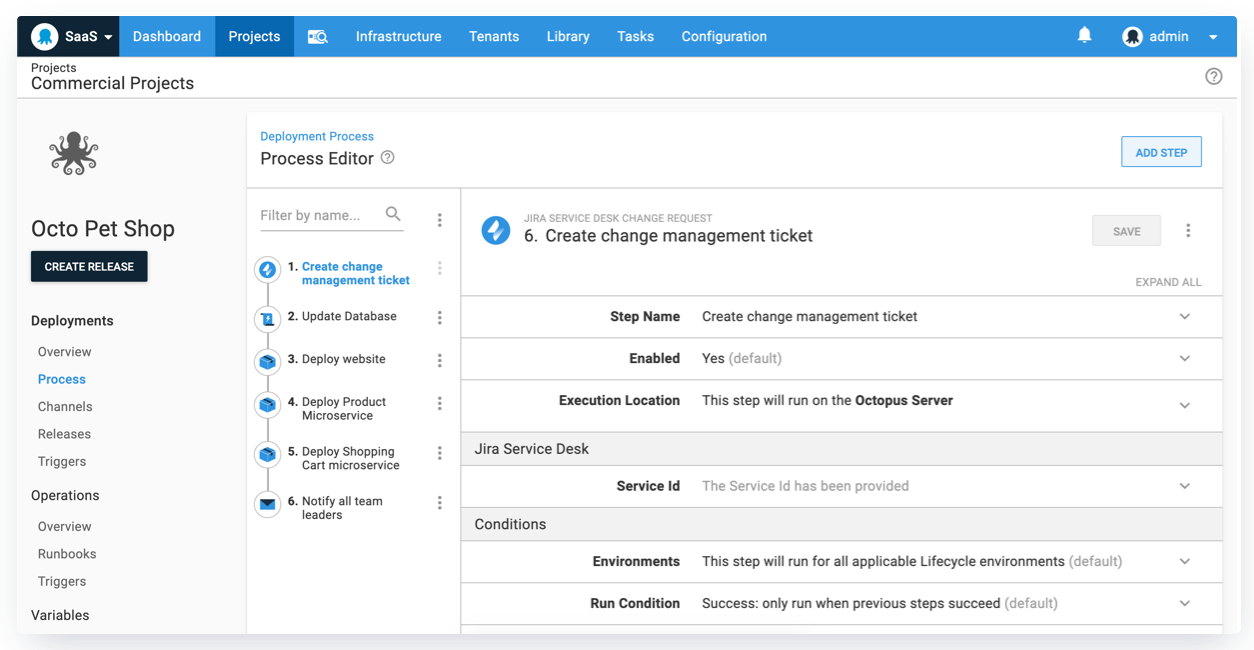1254x650 pixels.
Task: Open the Infrastructure menu
Action: (x=398, y=36)
